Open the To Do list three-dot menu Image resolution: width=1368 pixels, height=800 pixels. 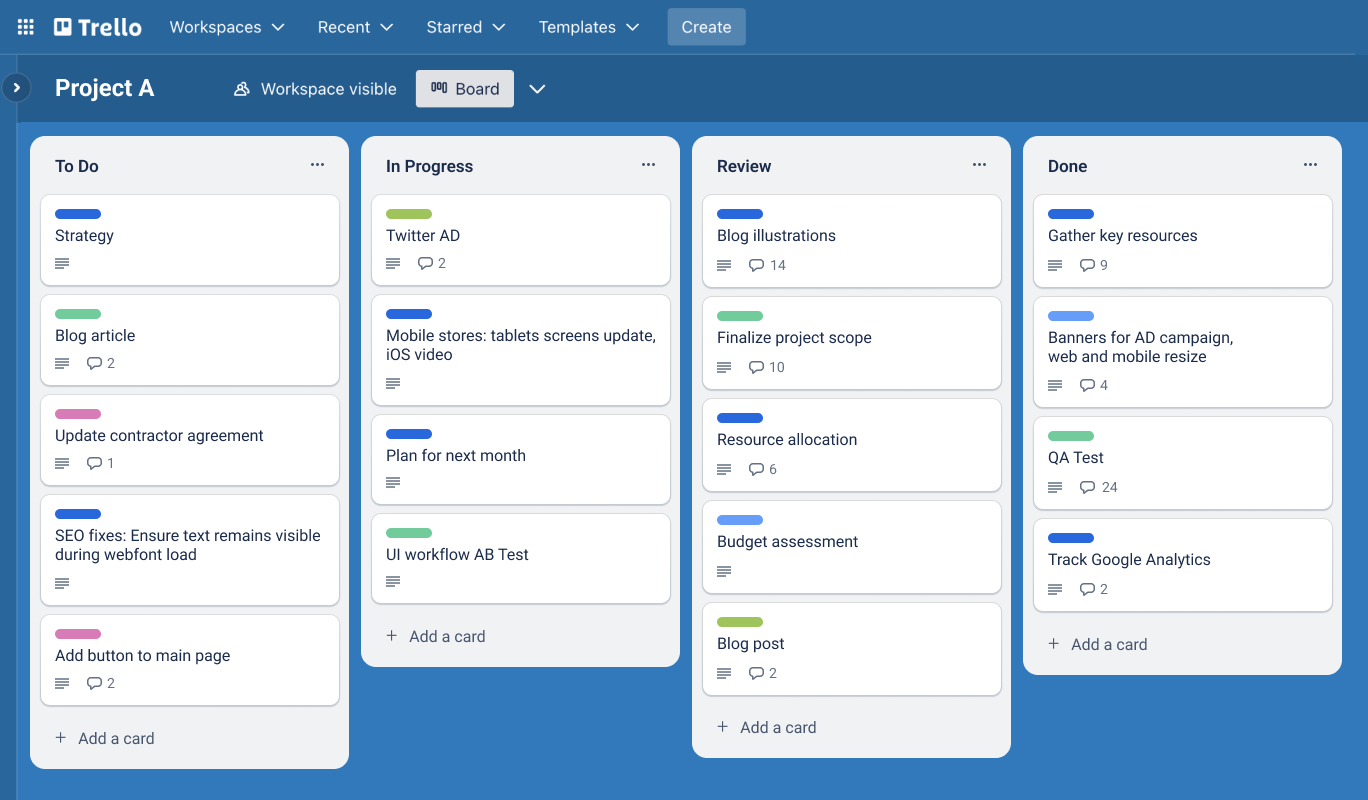coord(317,165)
